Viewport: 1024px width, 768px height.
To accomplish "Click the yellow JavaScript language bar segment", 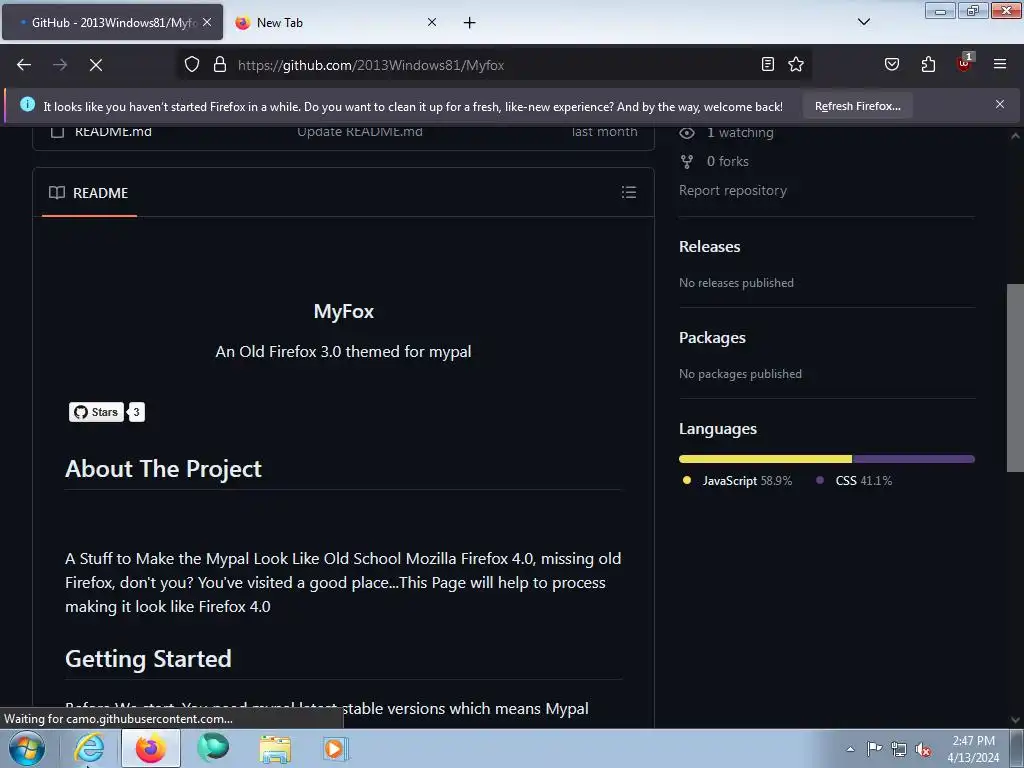I will [765, 459].
